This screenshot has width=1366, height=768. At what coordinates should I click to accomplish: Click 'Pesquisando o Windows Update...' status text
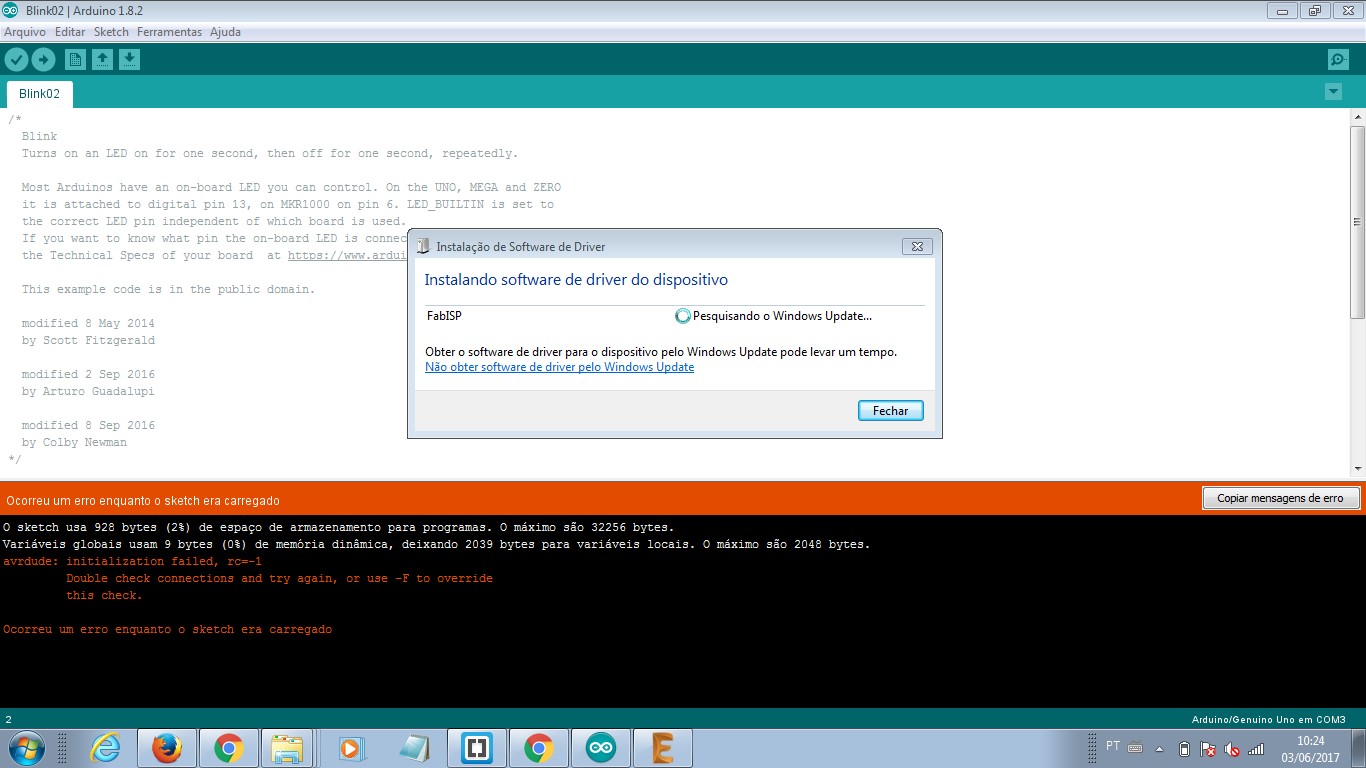[x=782, y=316]
